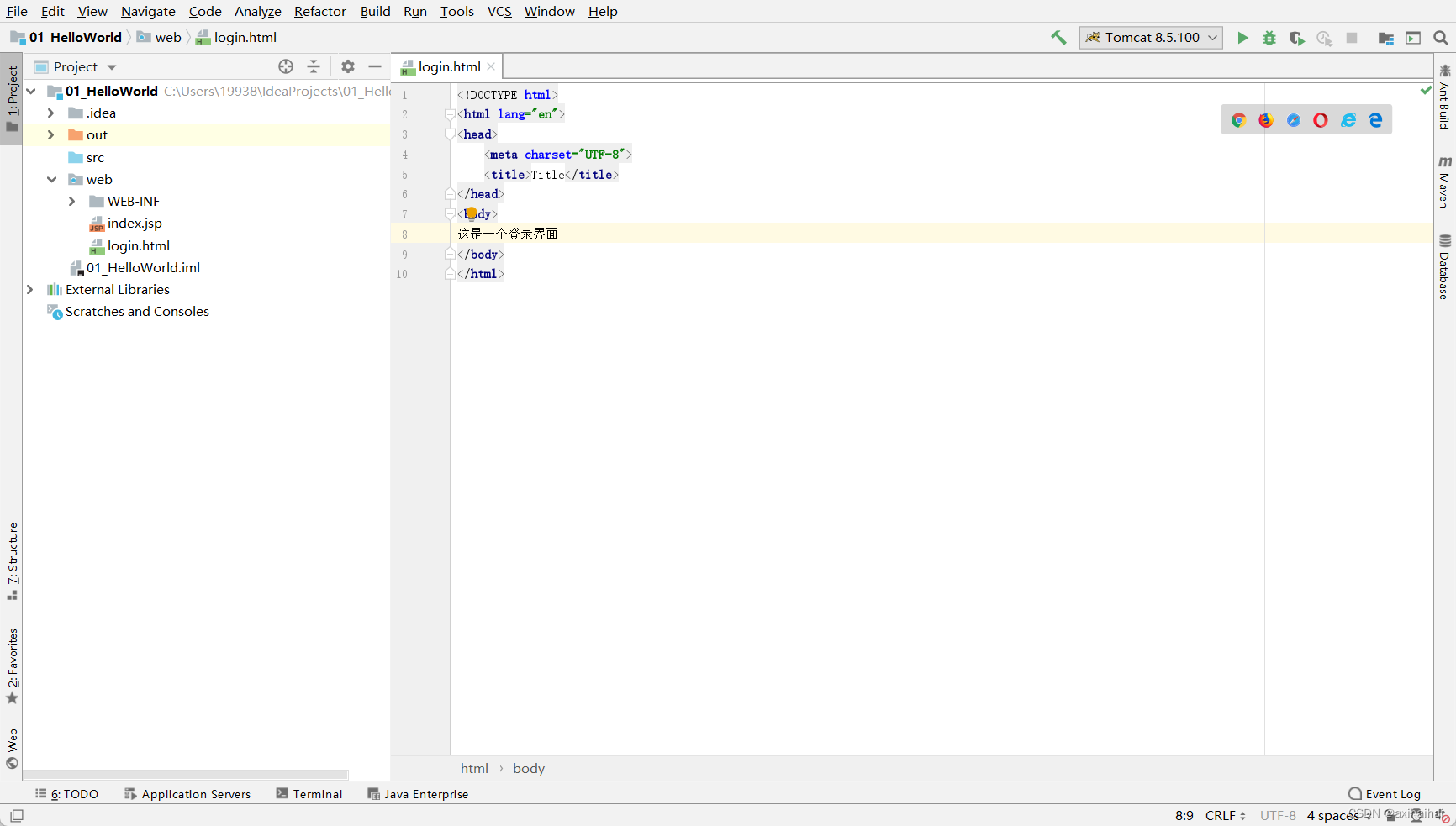Viewport: 1456px width, 826px height.
Task: Toggle the Web tool window
Action: [12, 750]
